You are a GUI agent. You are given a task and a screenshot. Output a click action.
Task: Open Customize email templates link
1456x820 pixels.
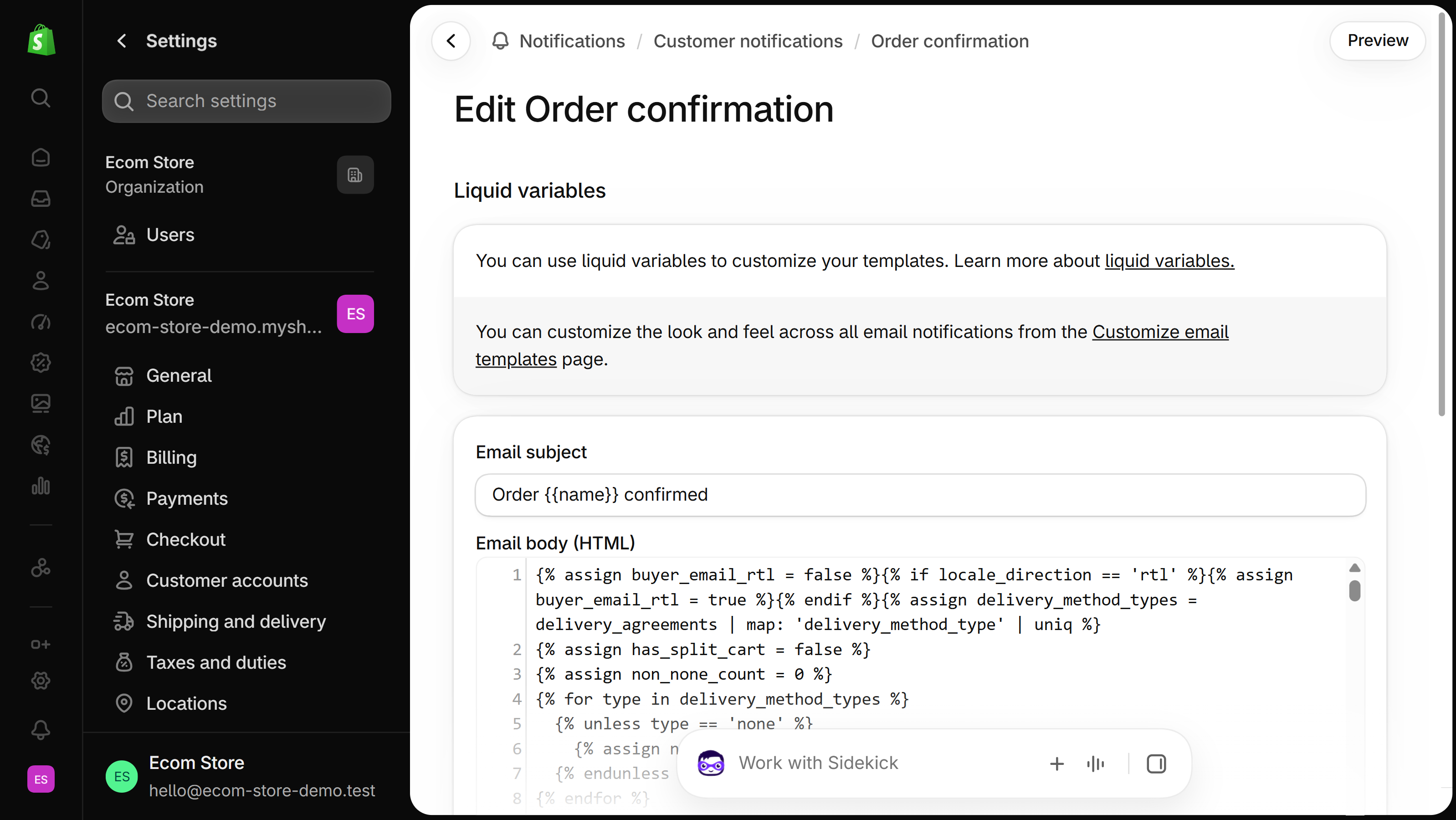pos(1160,332)
